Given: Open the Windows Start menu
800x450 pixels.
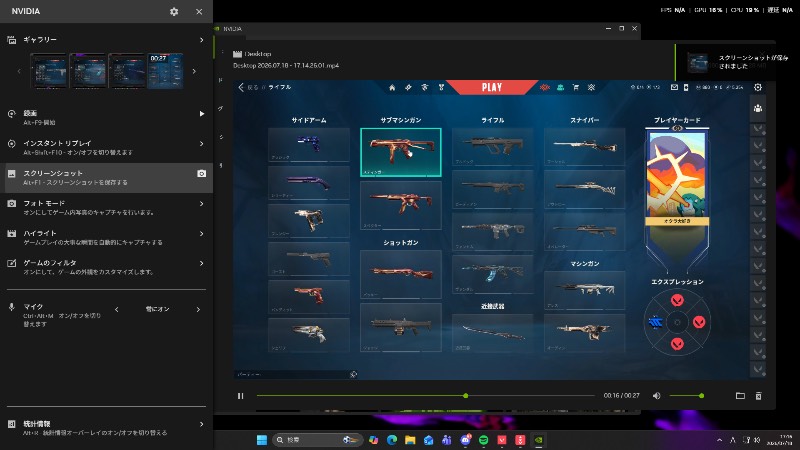Looking at the screenshot, I should point(262,440).
